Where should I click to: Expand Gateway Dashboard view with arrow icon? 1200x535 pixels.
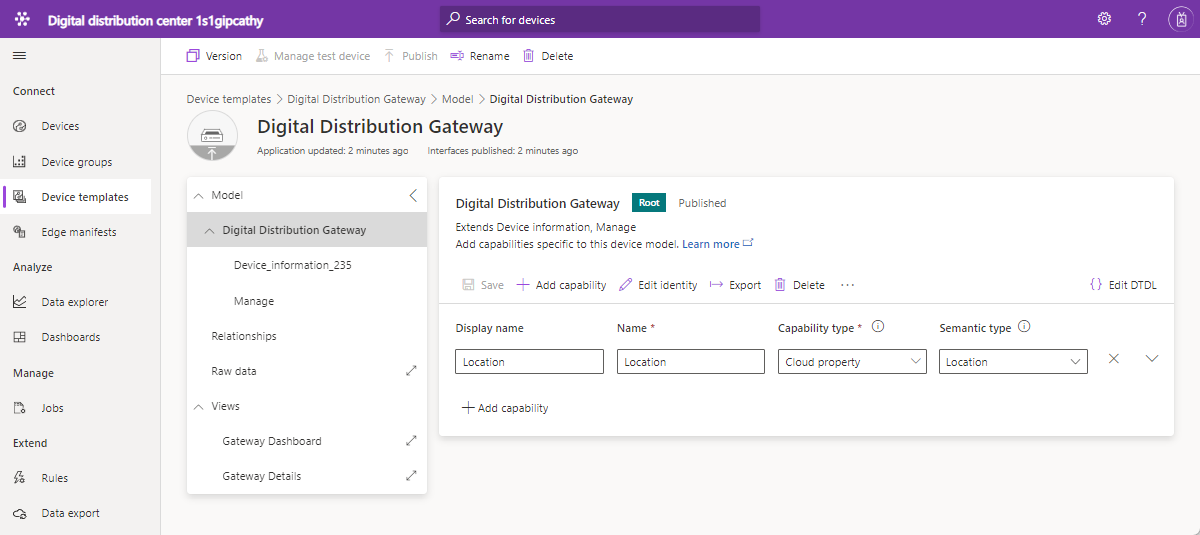click(x=411, y=441)
